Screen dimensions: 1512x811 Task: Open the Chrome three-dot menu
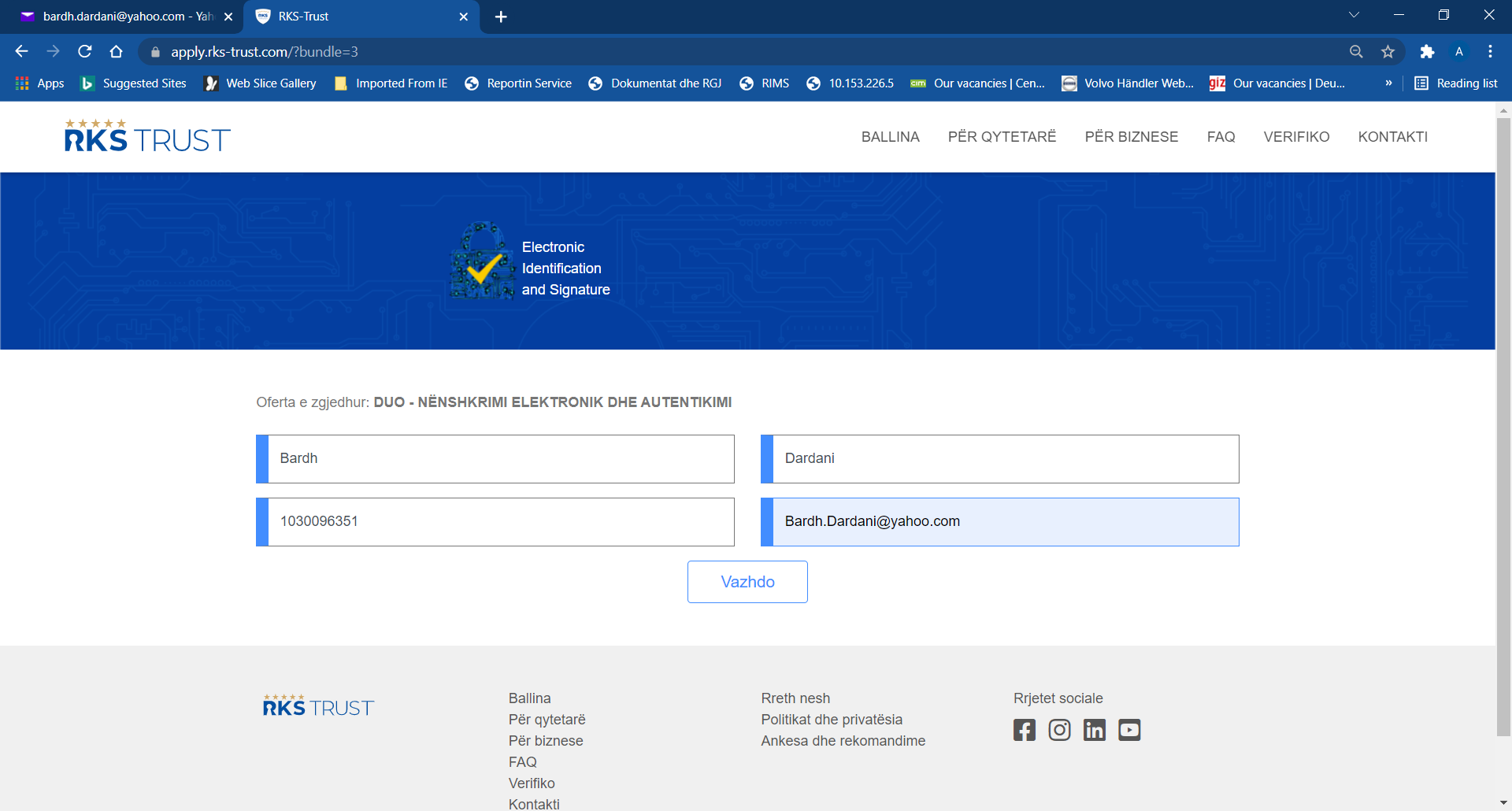[1490, 51]
